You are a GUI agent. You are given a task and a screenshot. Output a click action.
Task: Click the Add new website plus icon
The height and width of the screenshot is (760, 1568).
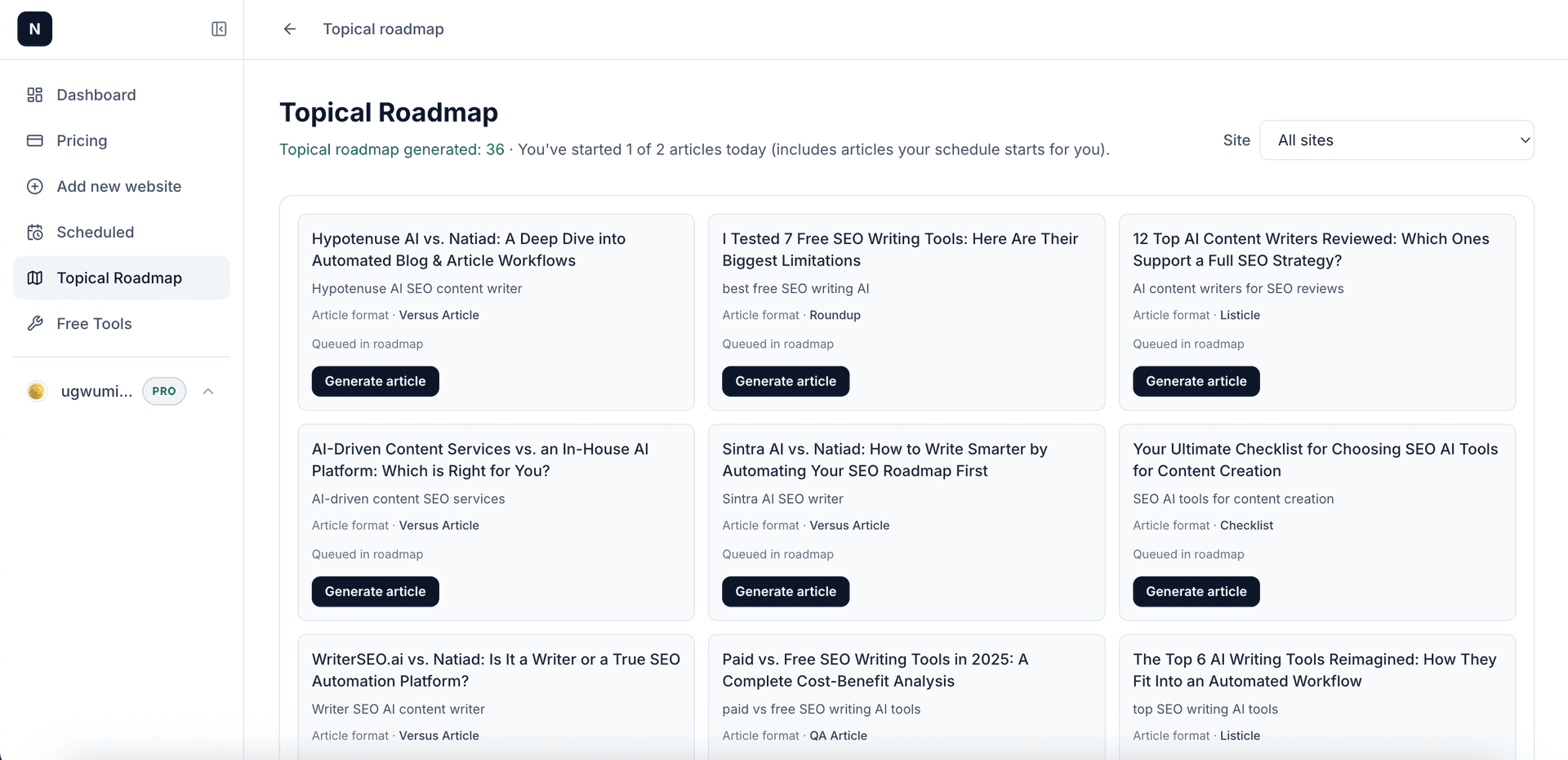click(35, 186)
